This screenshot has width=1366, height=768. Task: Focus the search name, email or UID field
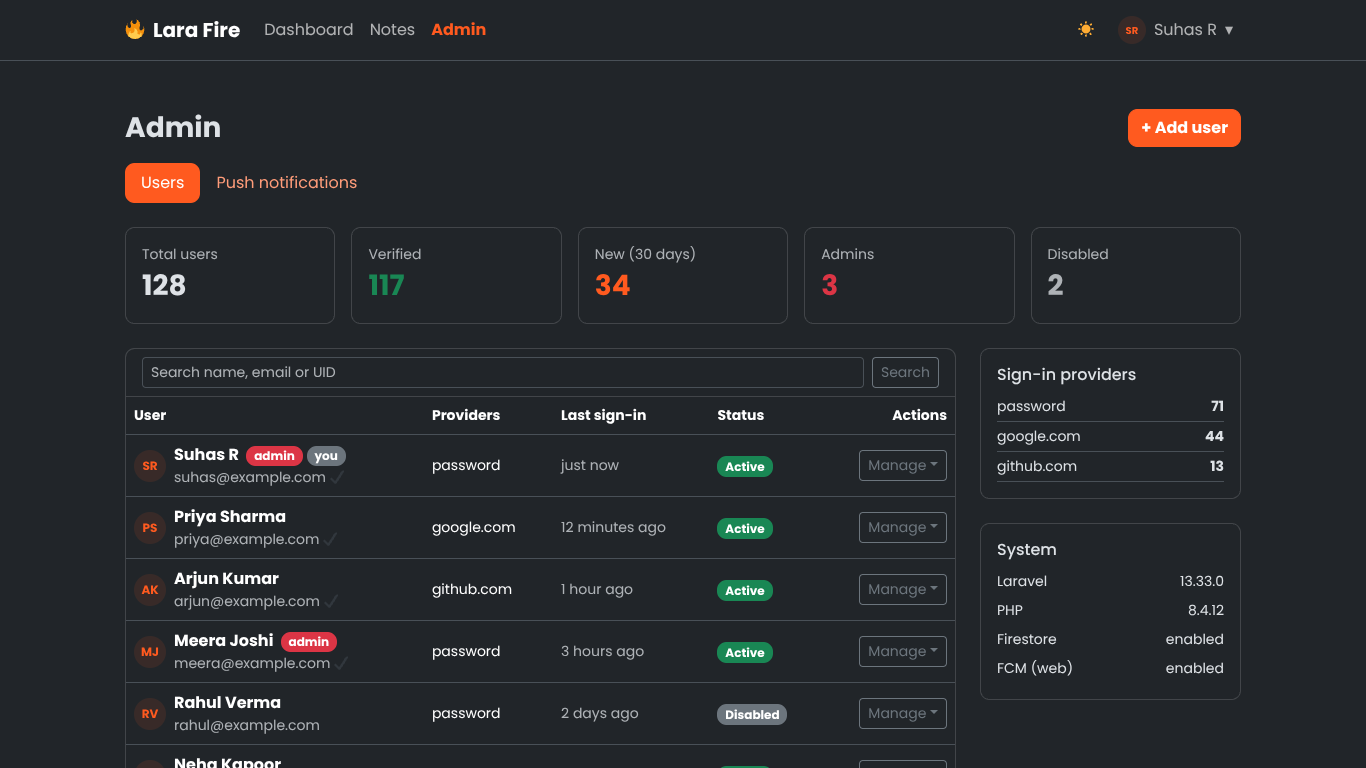click(x=502, y=372)
